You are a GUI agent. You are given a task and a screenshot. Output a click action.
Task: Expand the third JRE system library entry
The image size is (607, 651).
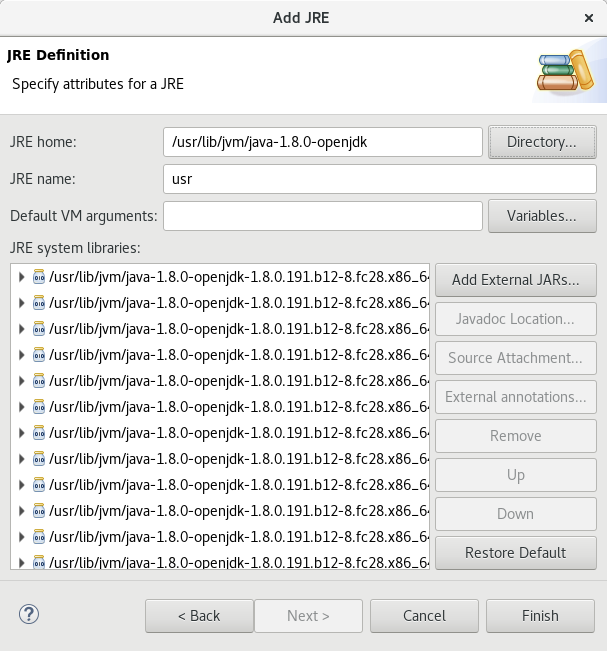pos(22,329)
